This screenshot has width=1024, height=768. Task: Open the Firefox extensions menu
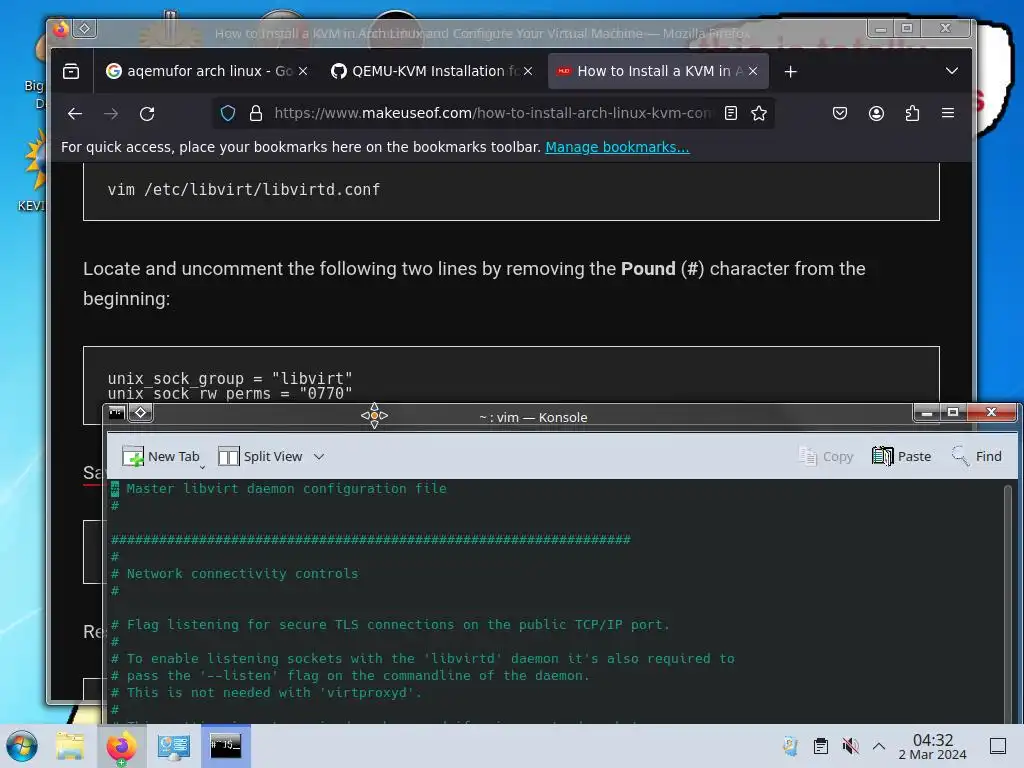point(912,114)
